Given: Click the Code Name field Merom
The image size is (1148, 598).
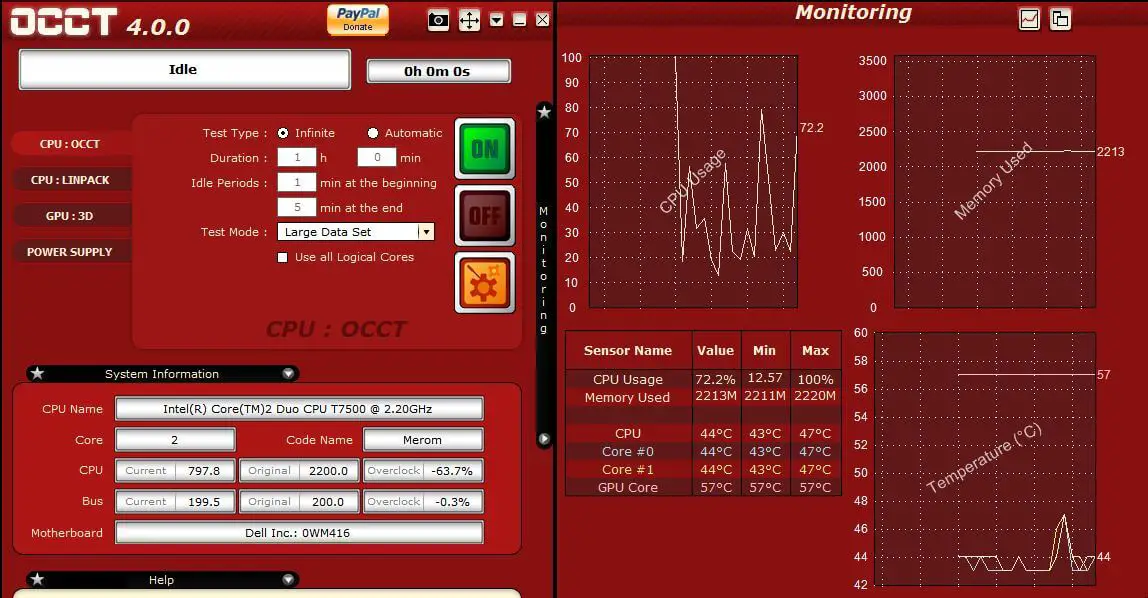Looking at the screenshot, I should click(423, 440).
